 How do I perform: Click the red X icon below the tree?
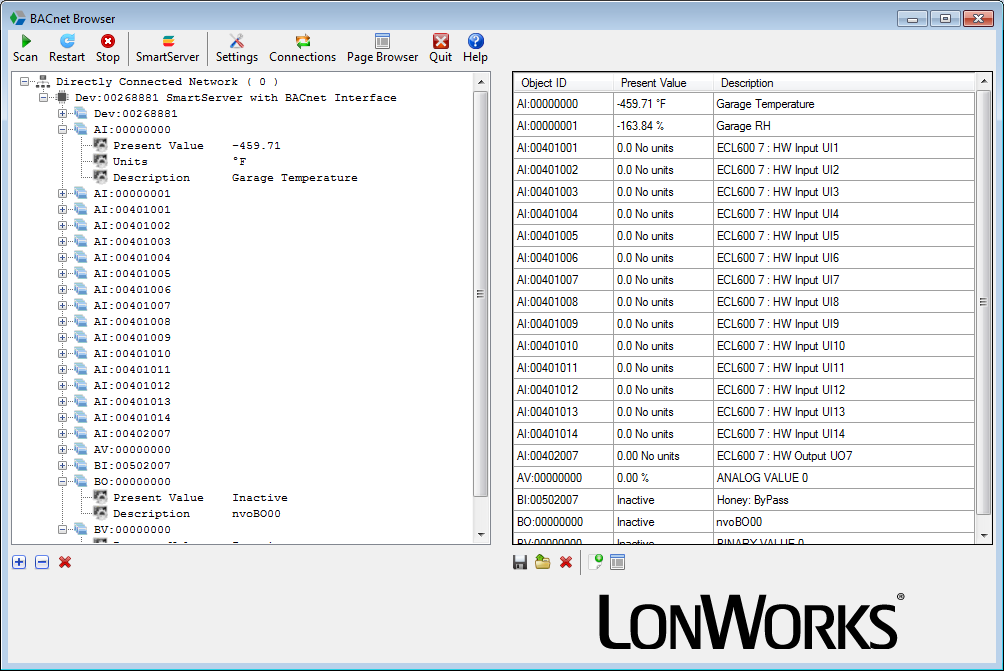65,562
